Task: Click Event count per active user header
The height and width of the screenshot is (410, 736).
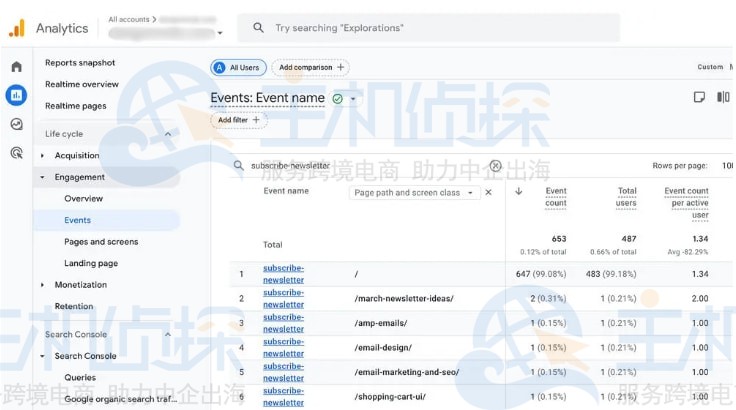Action: click(x=686, y=203)
